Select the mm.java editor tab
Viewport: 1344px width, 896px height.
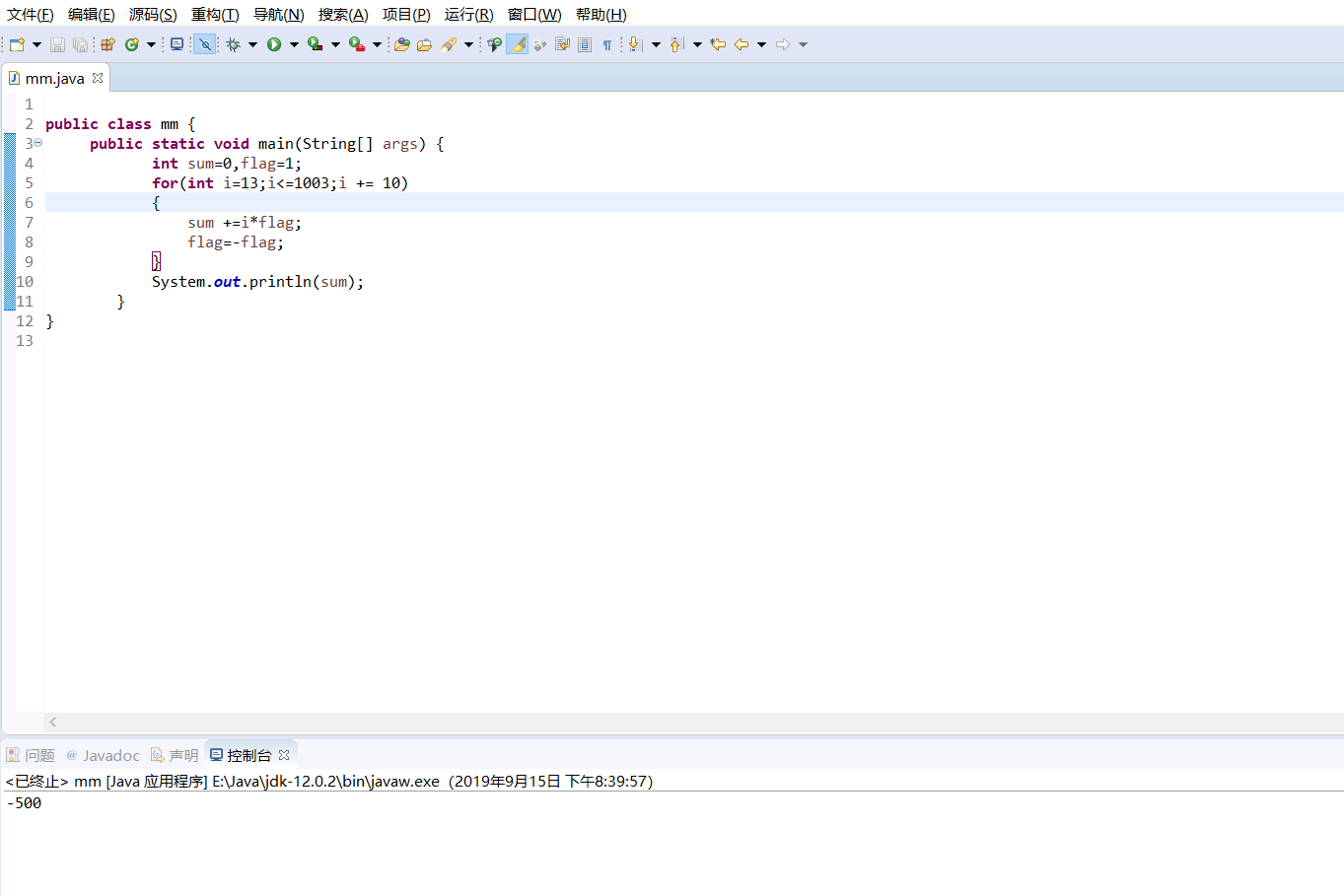pos(55,78)
